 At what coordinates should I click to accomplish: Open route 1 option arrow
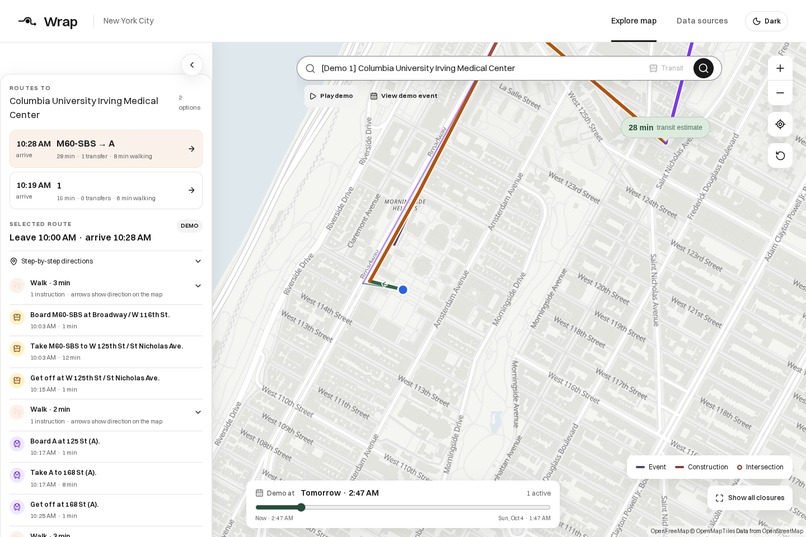point(191,190)
